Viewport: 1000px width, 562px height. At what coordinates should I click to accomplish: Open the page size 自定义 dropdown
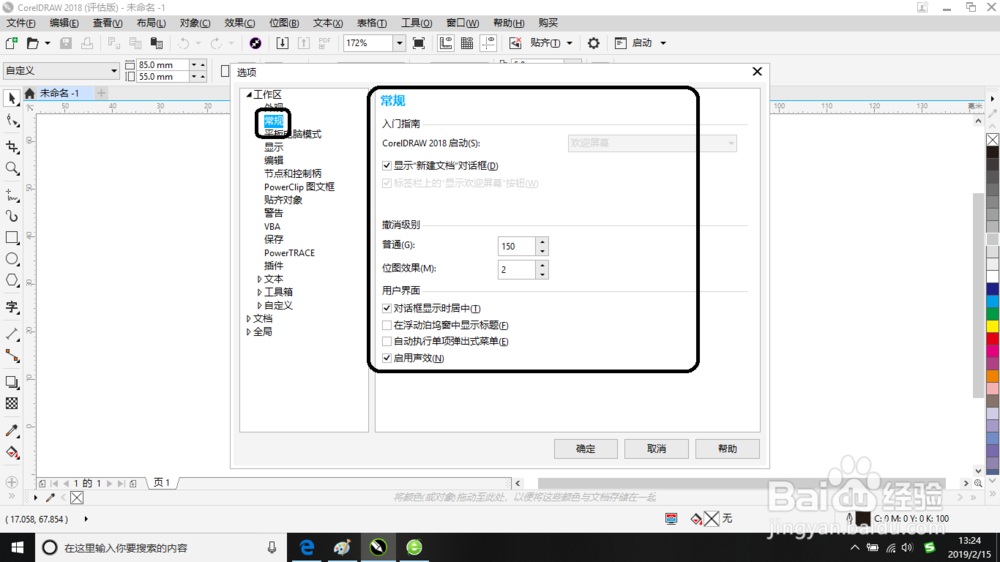[x=114, y=70]
